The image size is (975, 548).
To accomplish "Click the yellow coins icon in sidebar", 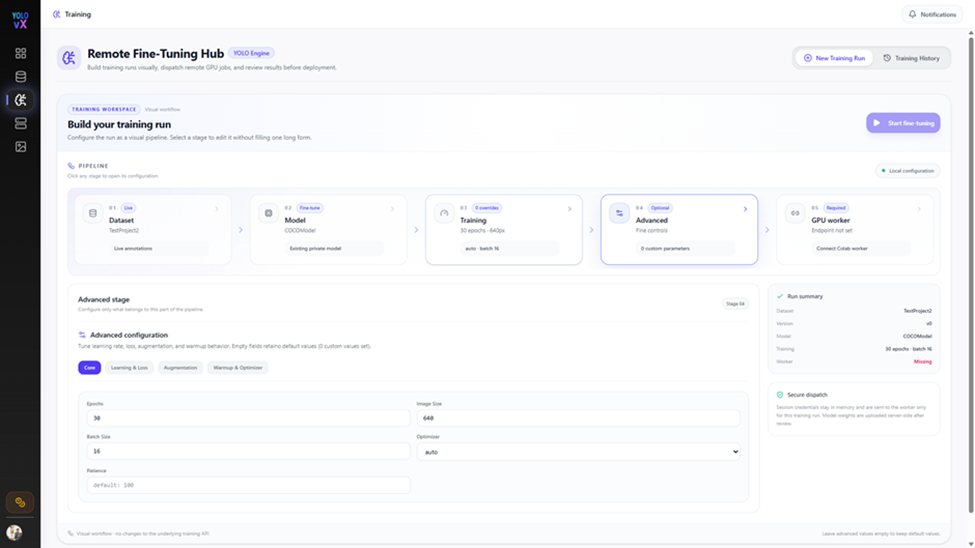I will pyautogui.click(x=20, y=502).
